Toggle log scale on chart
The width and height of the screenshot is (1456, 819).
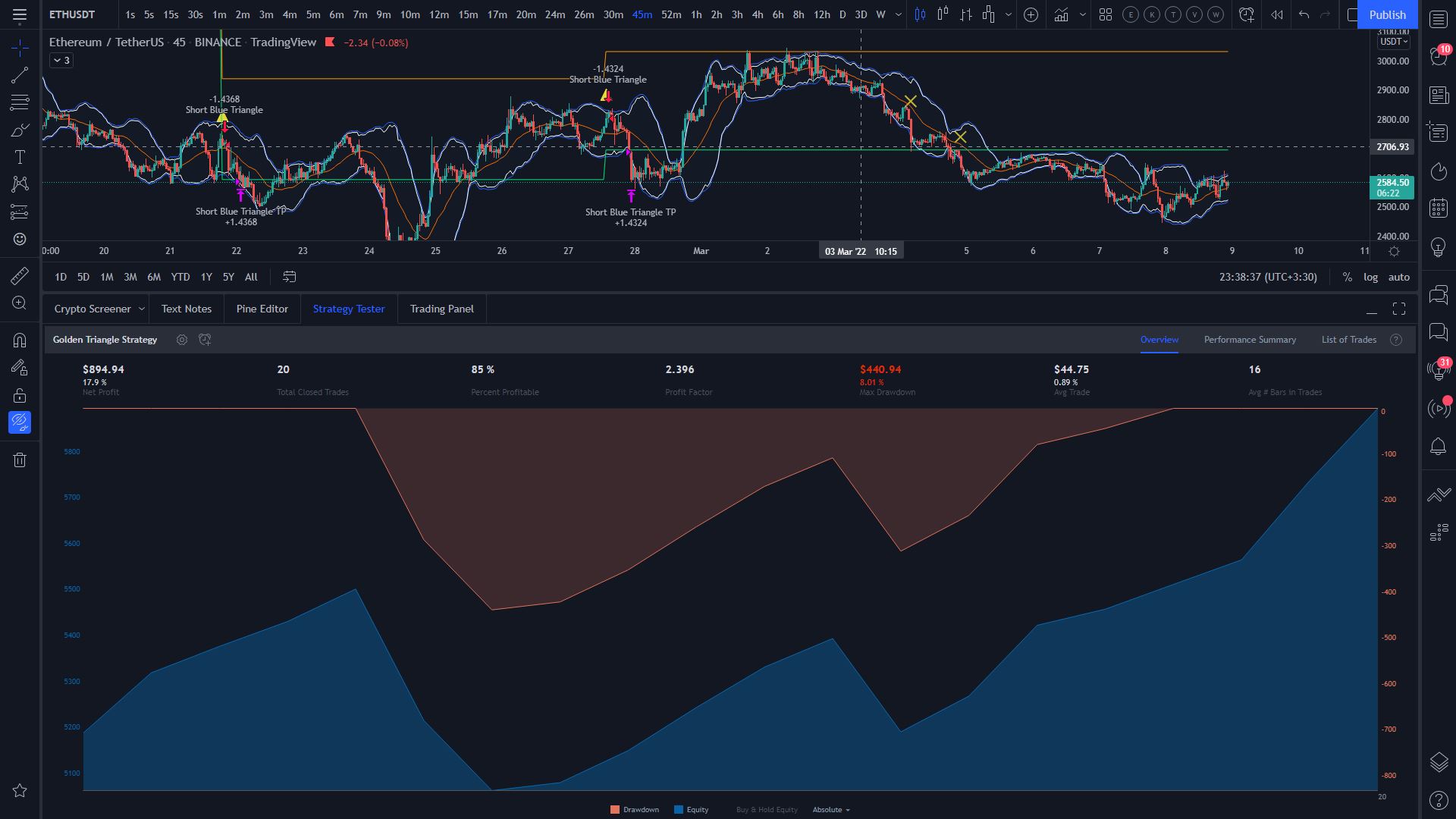[x=1370, y=277]
